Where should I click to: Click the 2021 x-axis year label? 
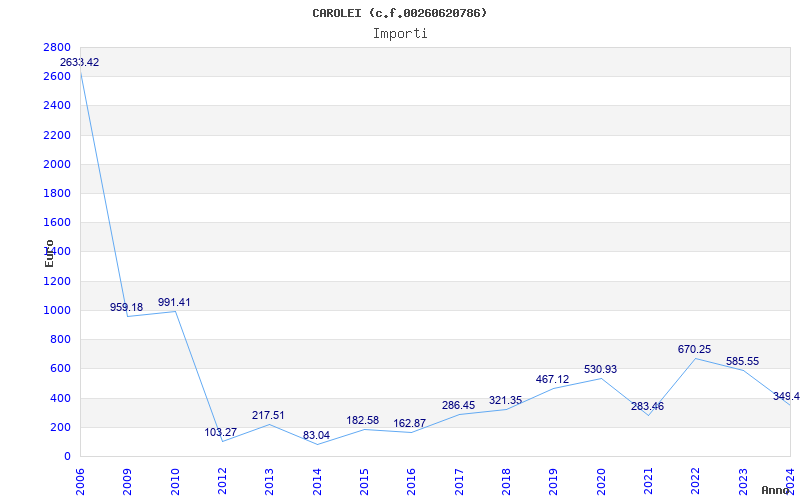pyautogui.click(x=648, y=482)
